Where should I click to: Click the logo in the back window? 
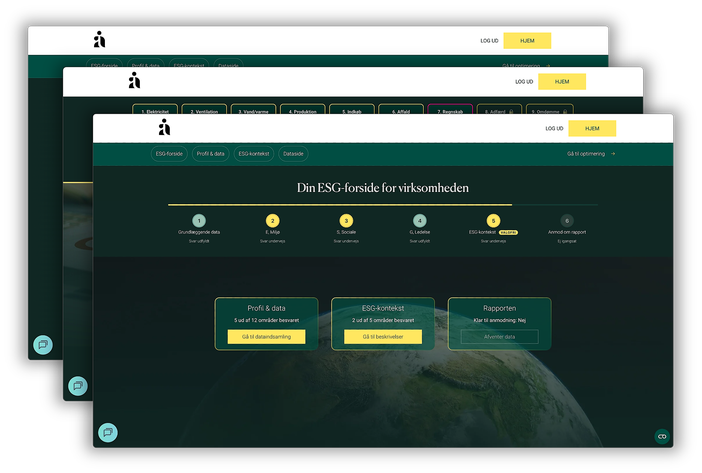click(x=99, y=40)
